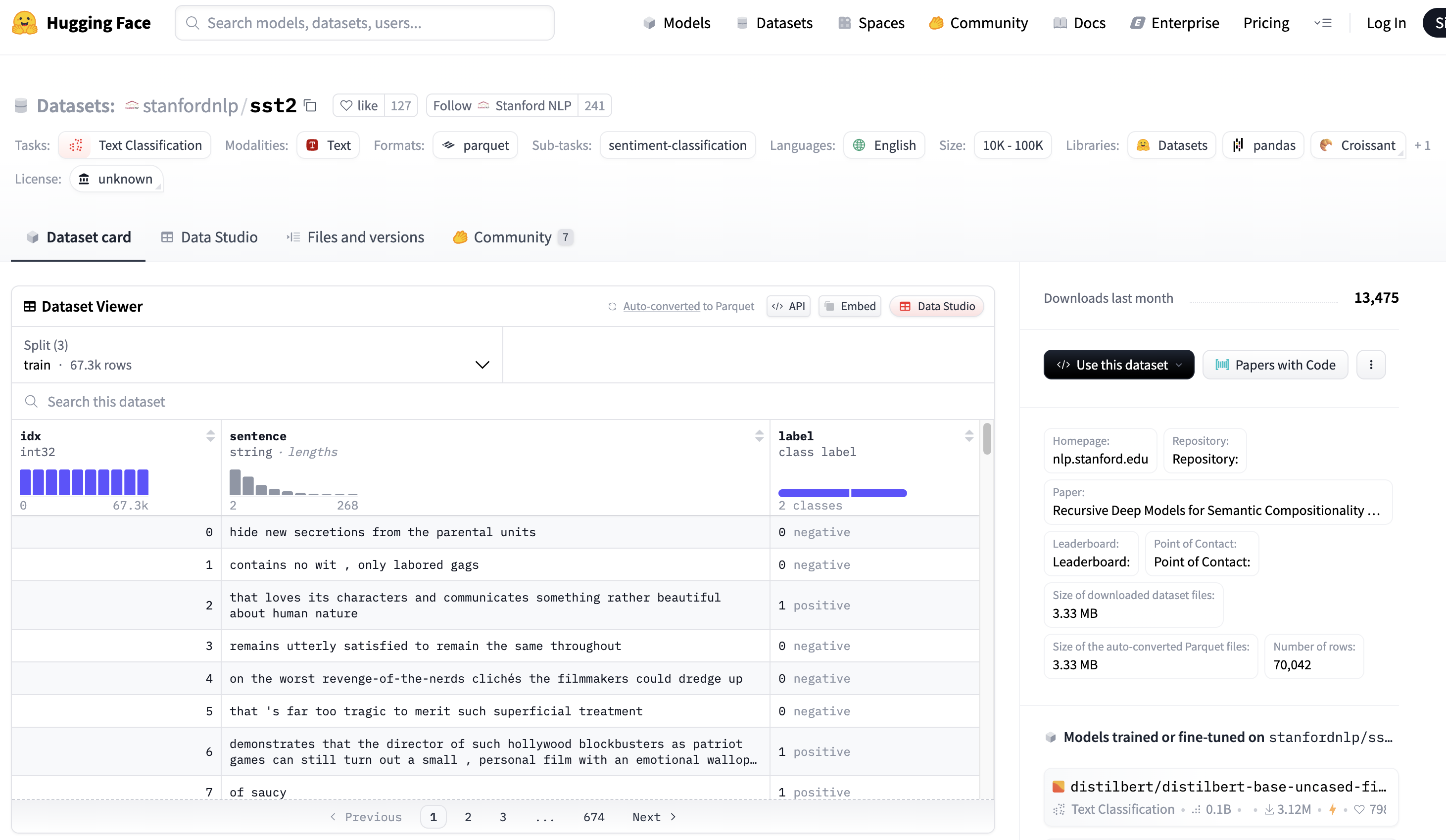Open Use this dataset dropdown
This screenshot has width=1446, height=840.
tap(1118, 365)
